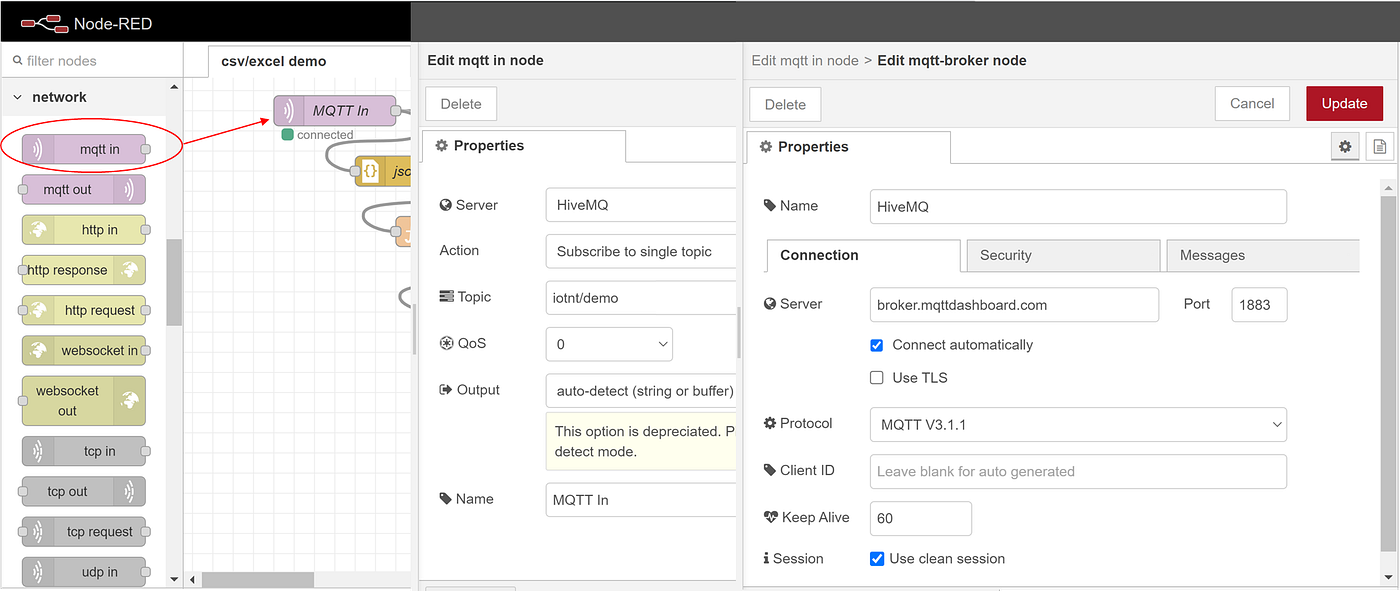Click Cancel in broker editor
This screenshot has height=591, width=1400.
point(1252,104)
